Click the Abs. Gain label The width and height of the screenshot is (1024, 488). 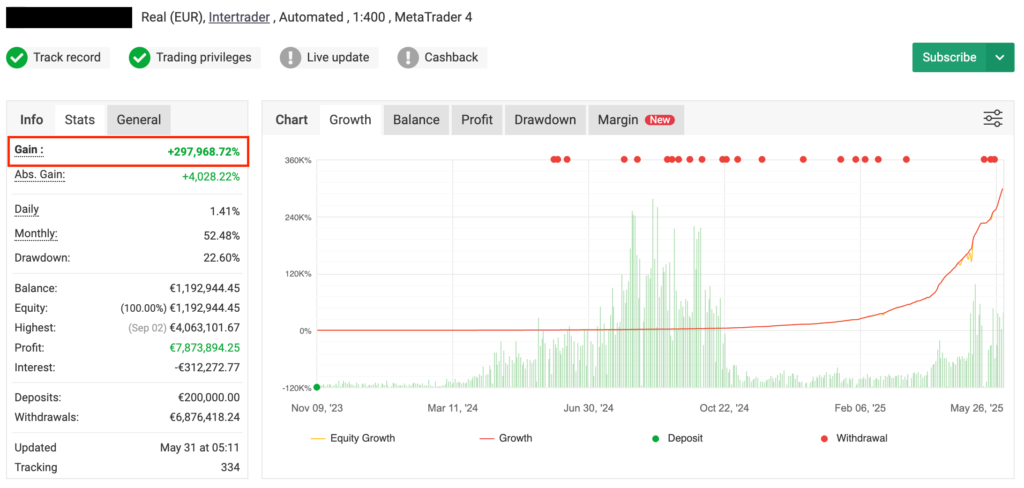[x=39, y=175]
